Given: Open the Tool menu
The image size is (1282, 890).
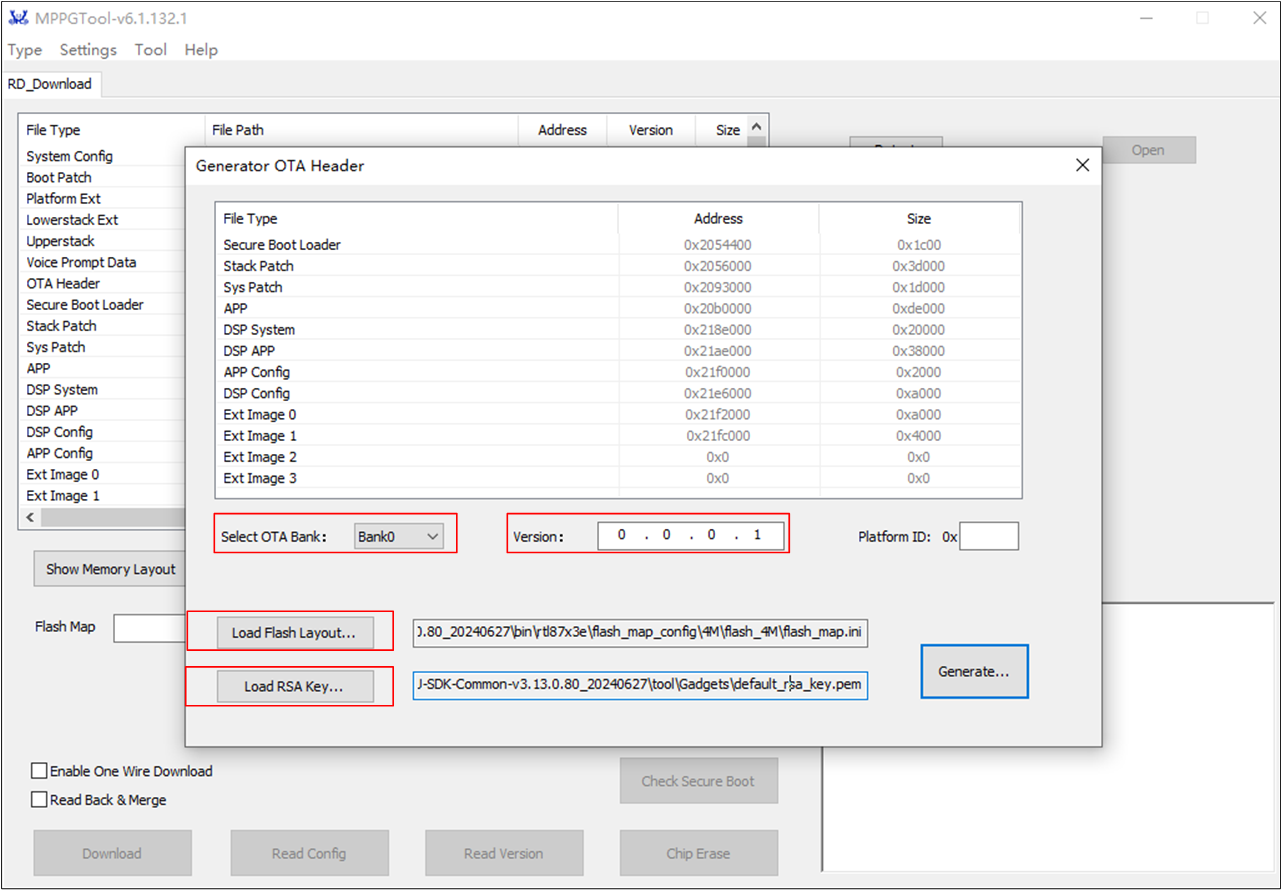Looking at the screenshot, I should [x=151, y=50].
